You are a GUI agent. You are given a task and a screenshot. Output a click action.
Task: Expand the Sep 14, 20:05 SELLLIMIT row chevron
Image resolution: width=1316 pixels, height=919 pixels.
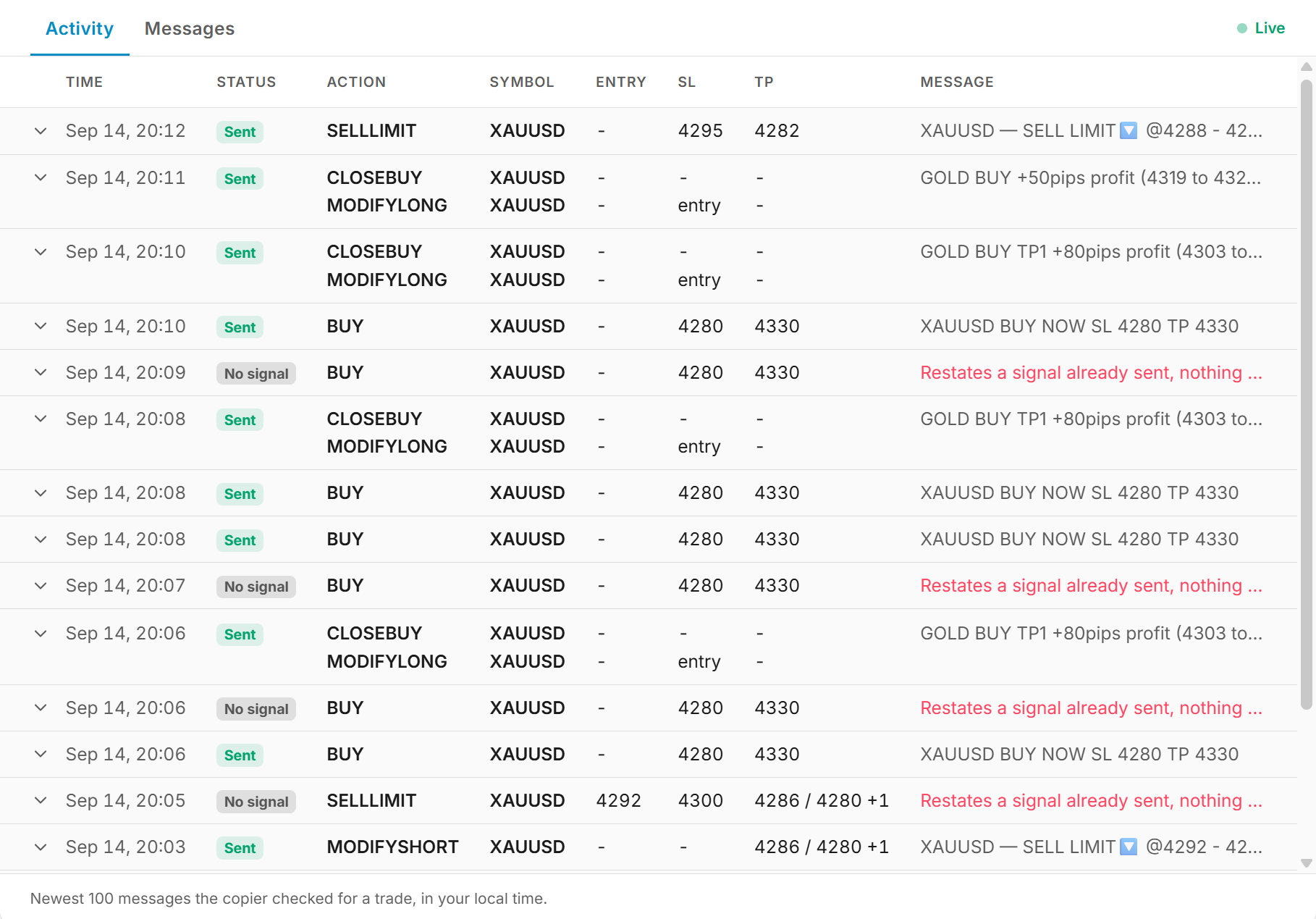[x=41, y=800]
